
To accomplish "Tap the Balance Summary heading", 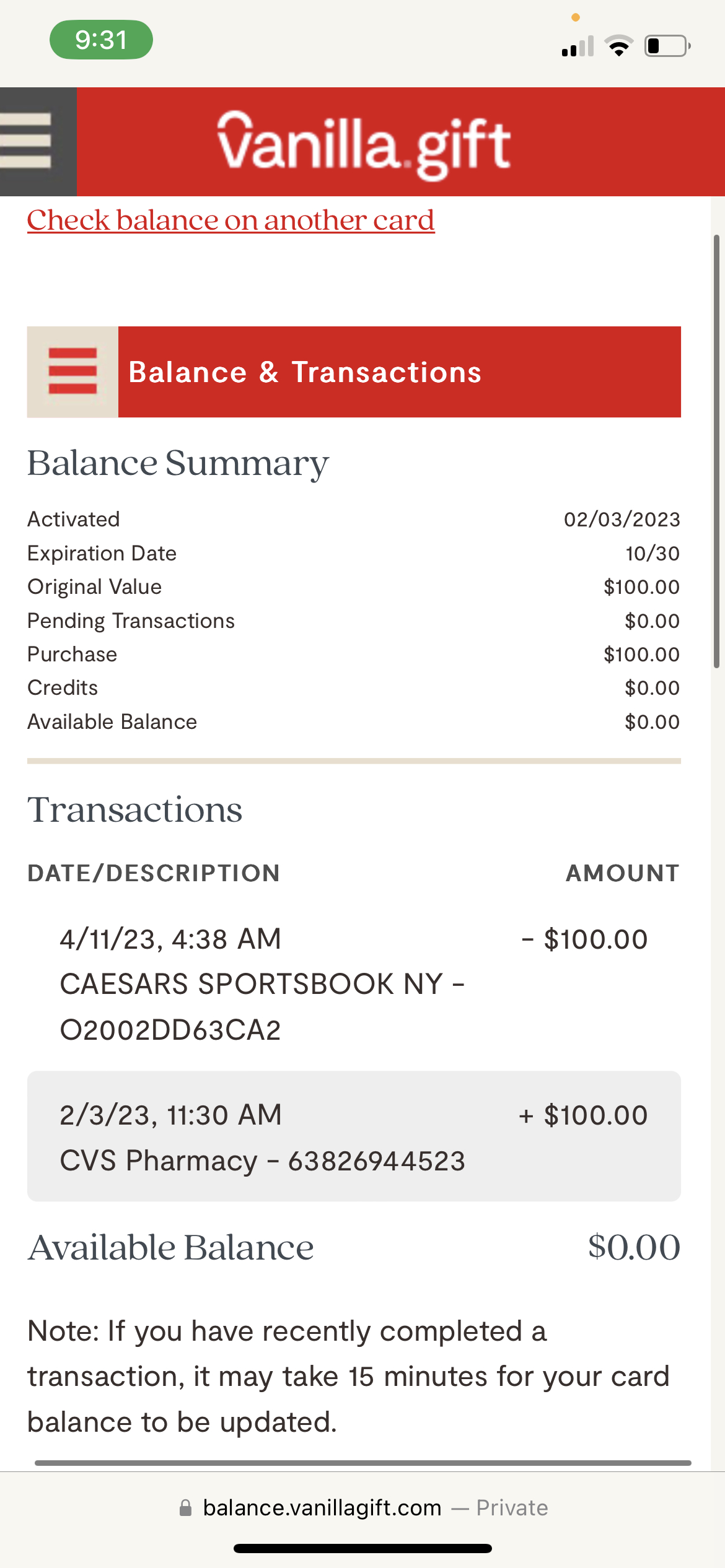I will [x=178, y=463].
